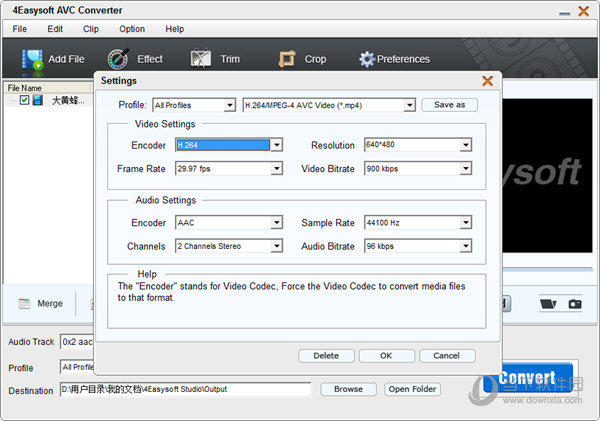
Task: Click the Merge icon
Action: coord(24,304)
